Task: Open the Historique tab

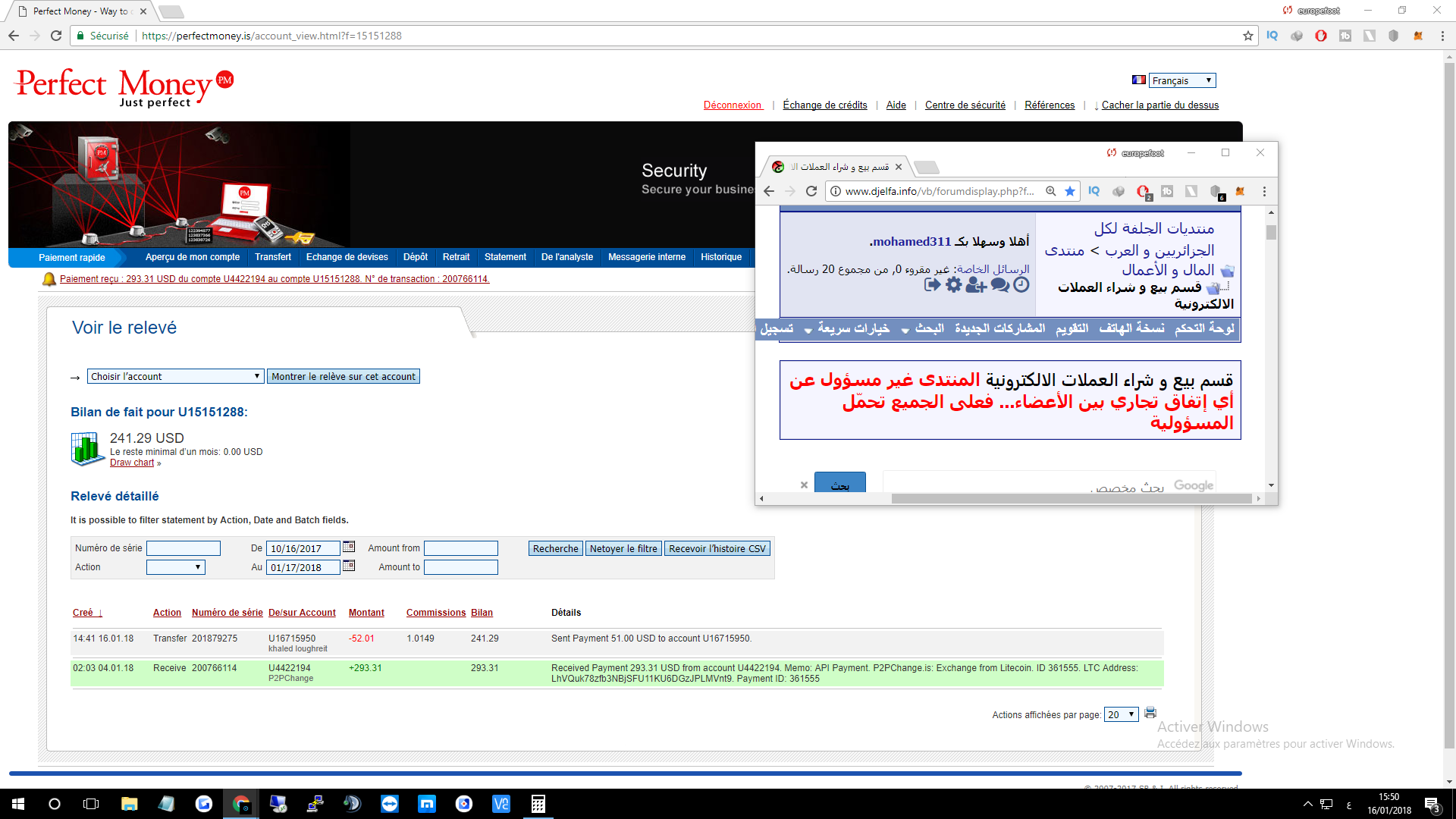Action: (721, 257)
